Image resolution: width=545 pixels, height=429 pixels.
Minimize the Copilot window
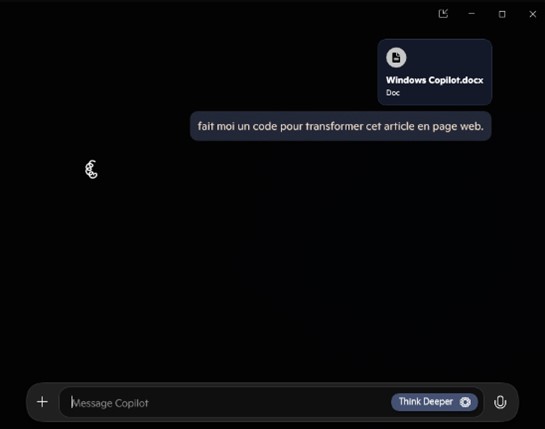[x=472, y=14]
